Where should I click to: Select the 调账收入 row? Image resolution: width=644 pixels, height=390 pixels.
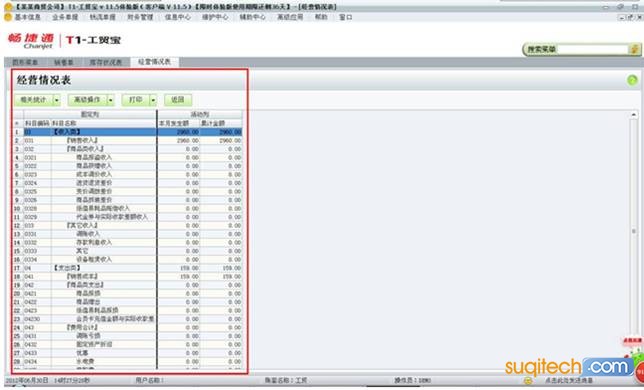pos(128,234)
